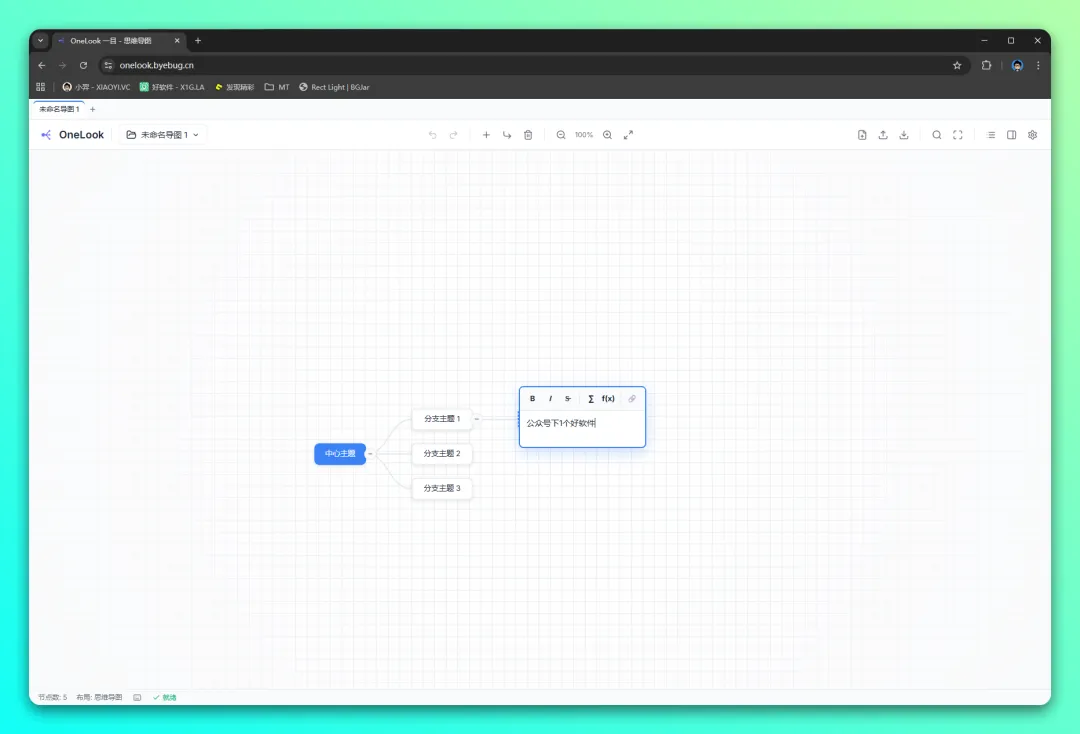Open the 未命名导图 1 file dropdown
Image resolution: width=1080 pixels, height=734 pixels.
point(163,135)
